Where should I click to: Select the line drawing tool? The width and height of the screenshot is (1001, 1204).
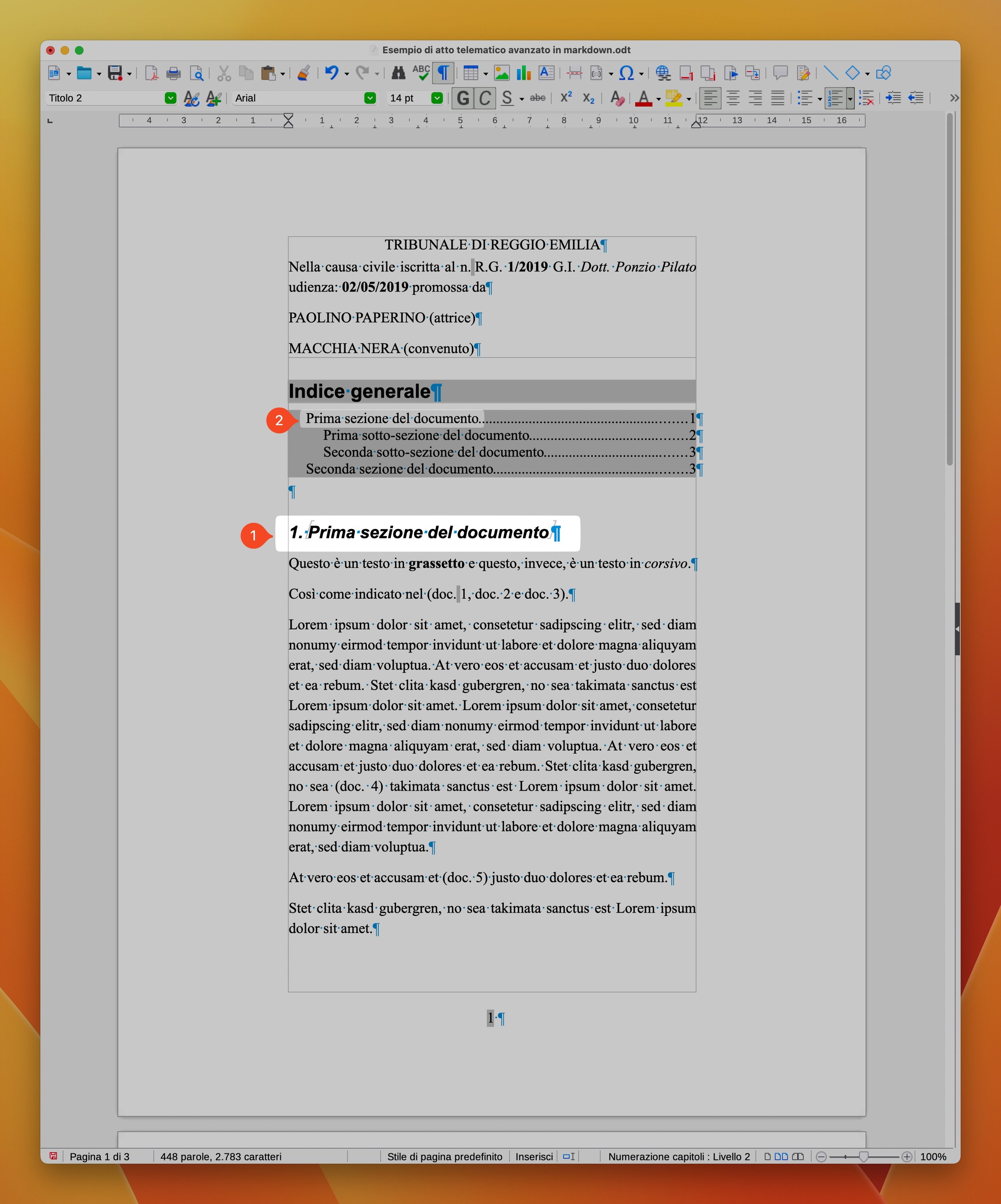point(831,73)
